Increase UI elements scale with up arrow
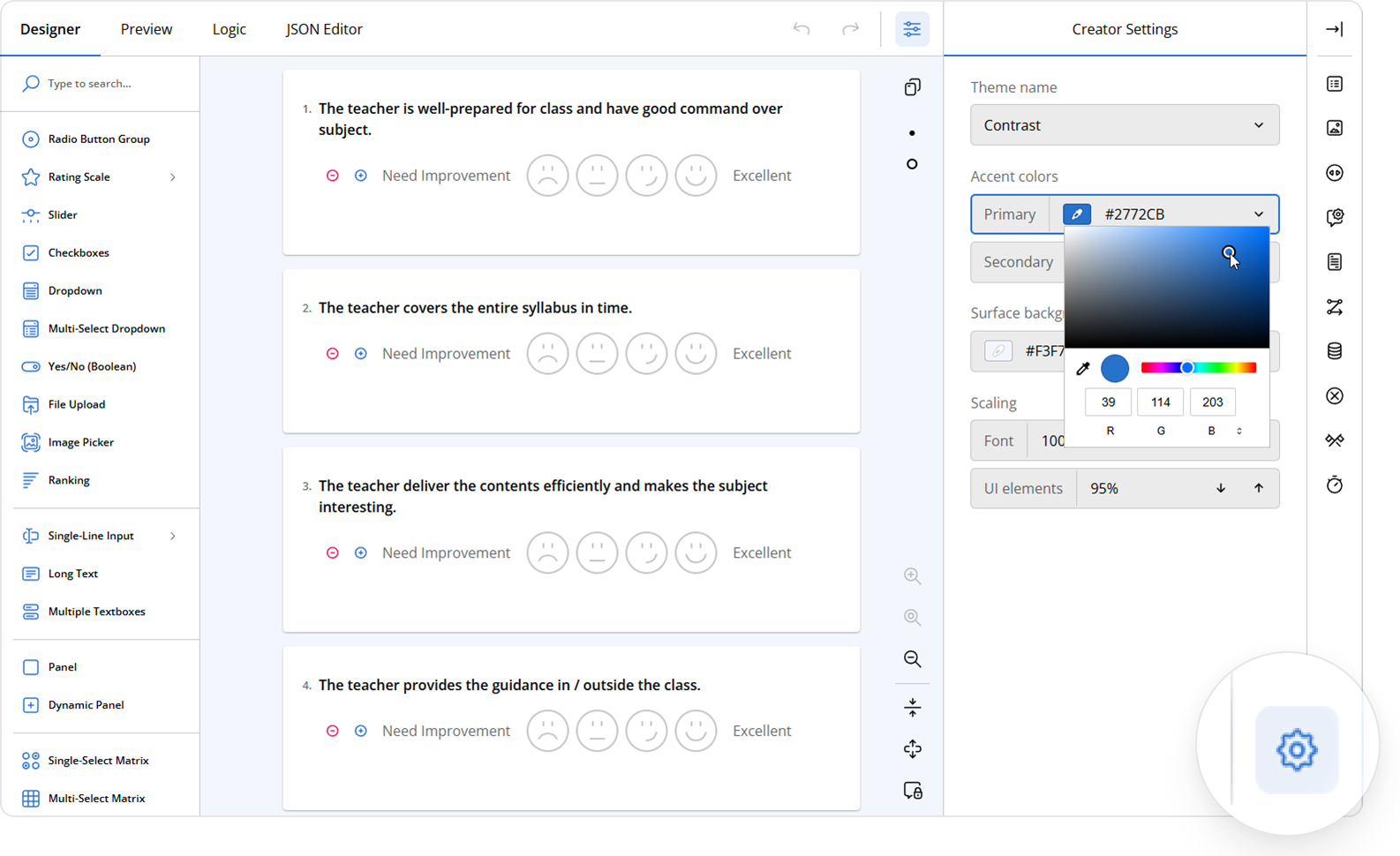 (x=1259, y=489)
